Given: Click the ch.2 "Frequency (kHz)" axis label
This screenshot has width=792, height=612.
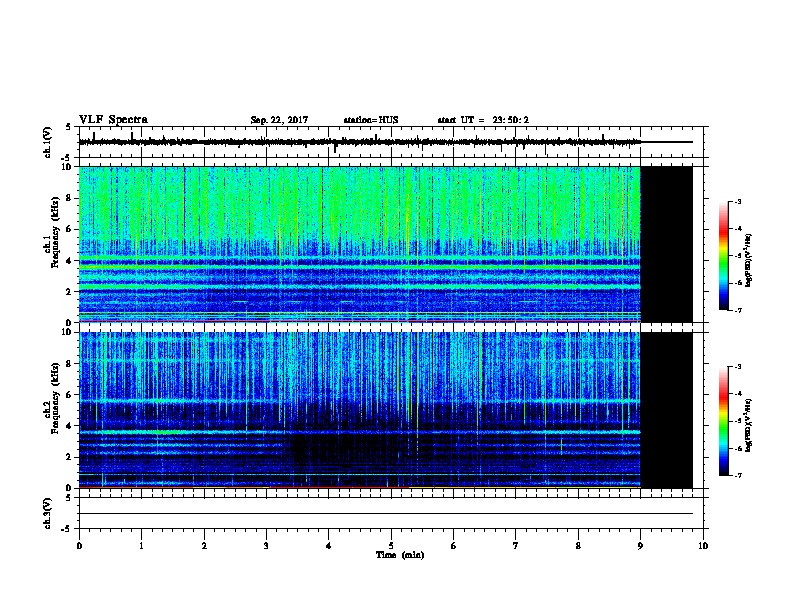Looking at the screenshot, I should pos(55,398).
